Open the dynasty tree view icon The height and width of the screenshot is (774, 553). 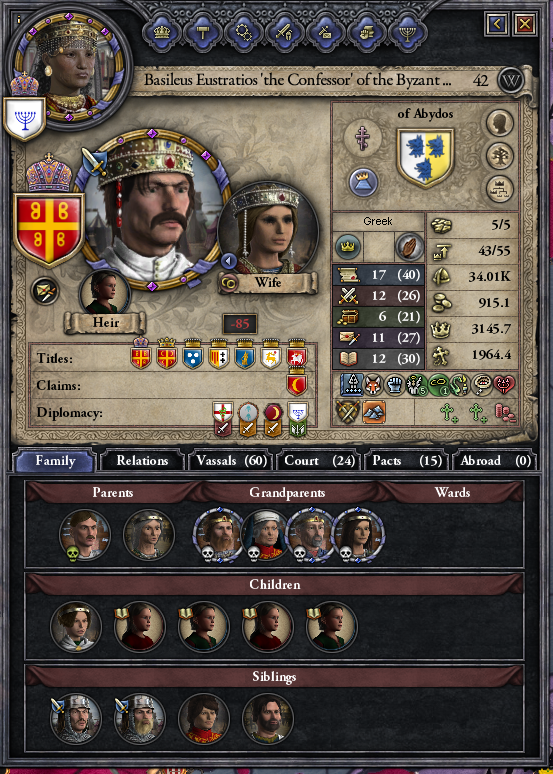(500, 156)
